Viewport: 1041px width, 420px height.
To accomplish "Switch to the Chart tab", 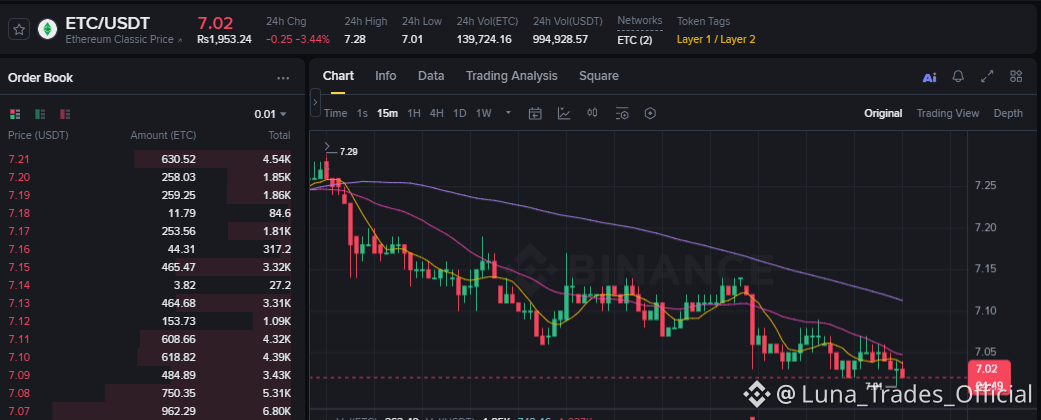I will pyautogui.click(x=338, y=76).
